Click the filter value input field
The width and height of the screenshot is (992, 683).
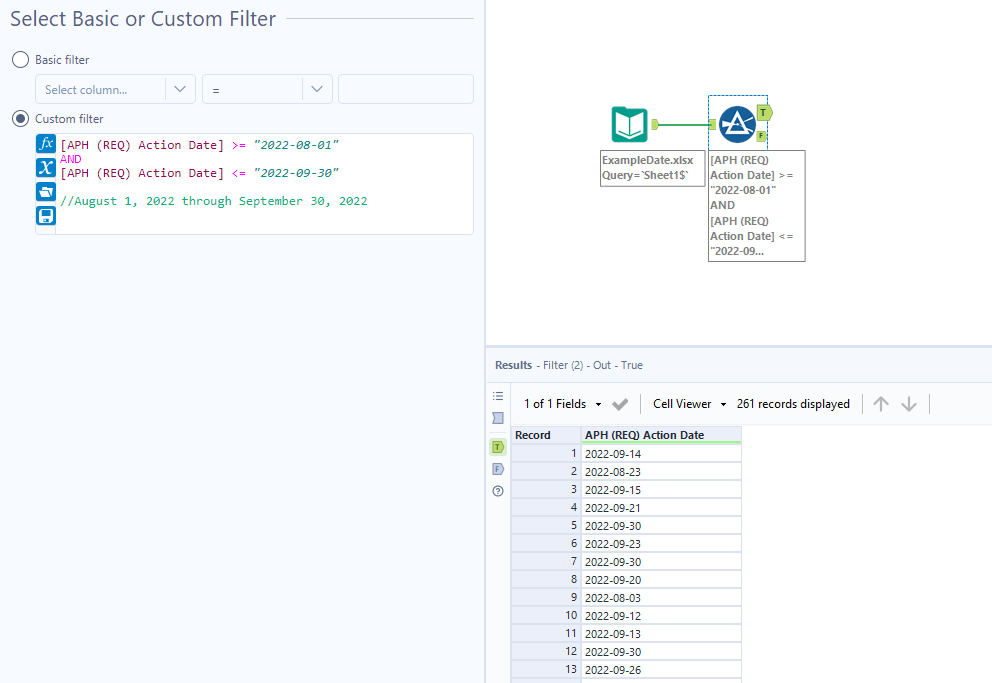coord(405,89)
